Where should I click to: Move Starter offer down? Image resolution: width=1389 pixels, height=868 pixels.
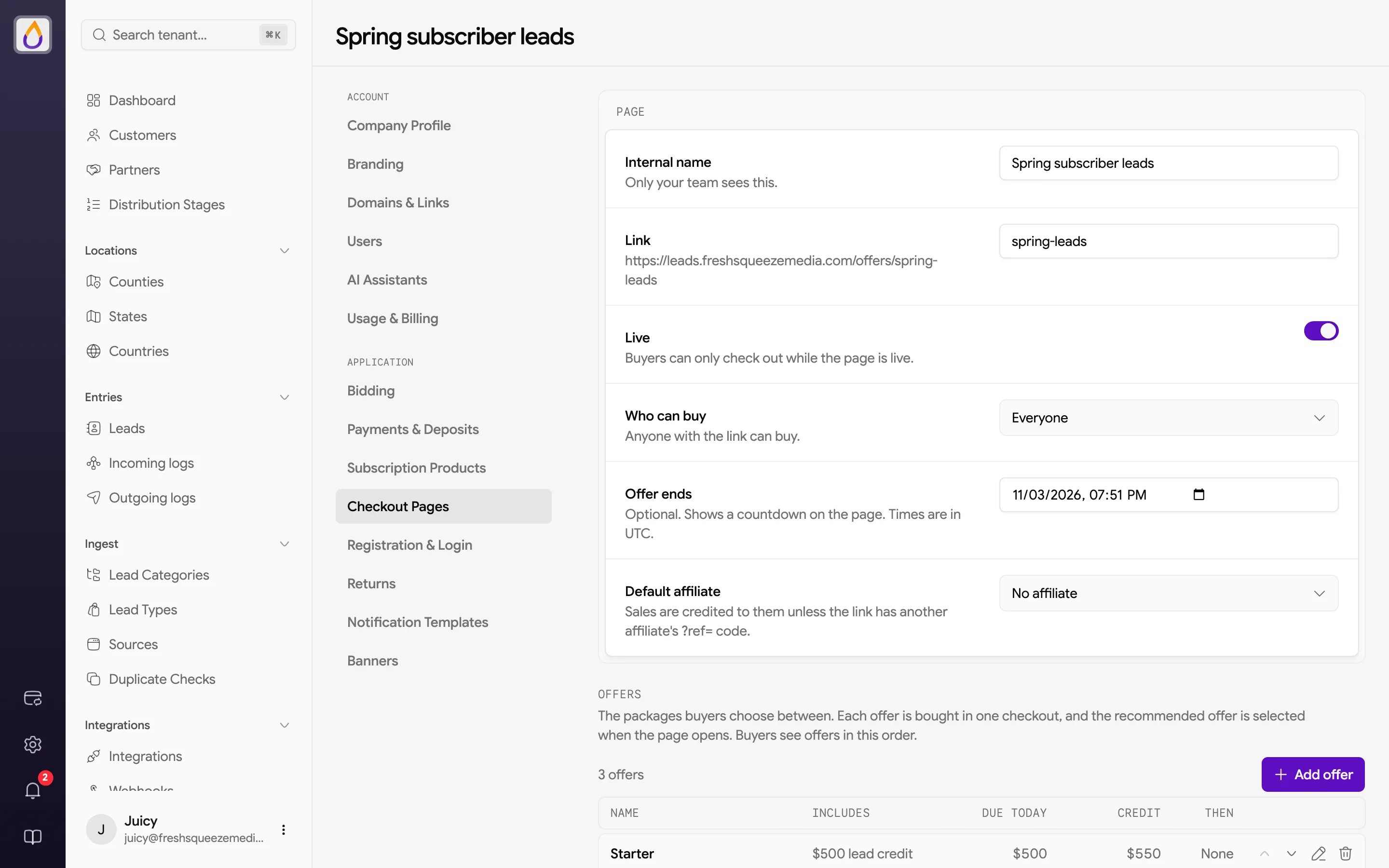pos(1292,854)
